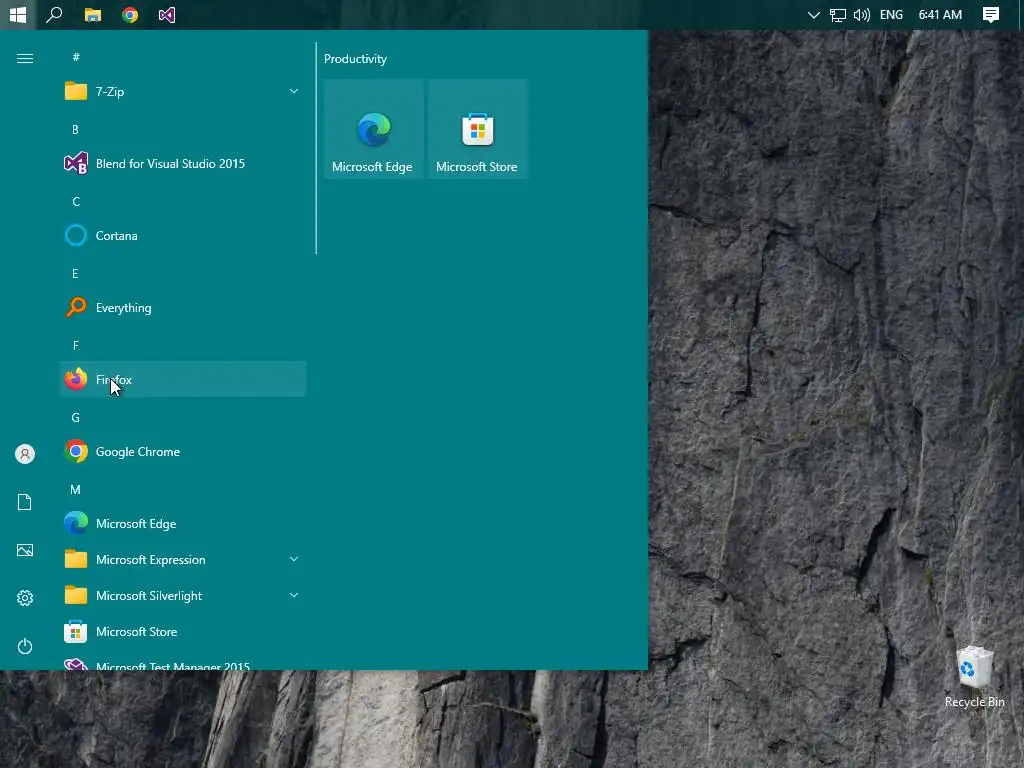The width and height of the screenshot is (1024, 768).
Task: Click the Productivity group header
Action: (x=355, y=59)
